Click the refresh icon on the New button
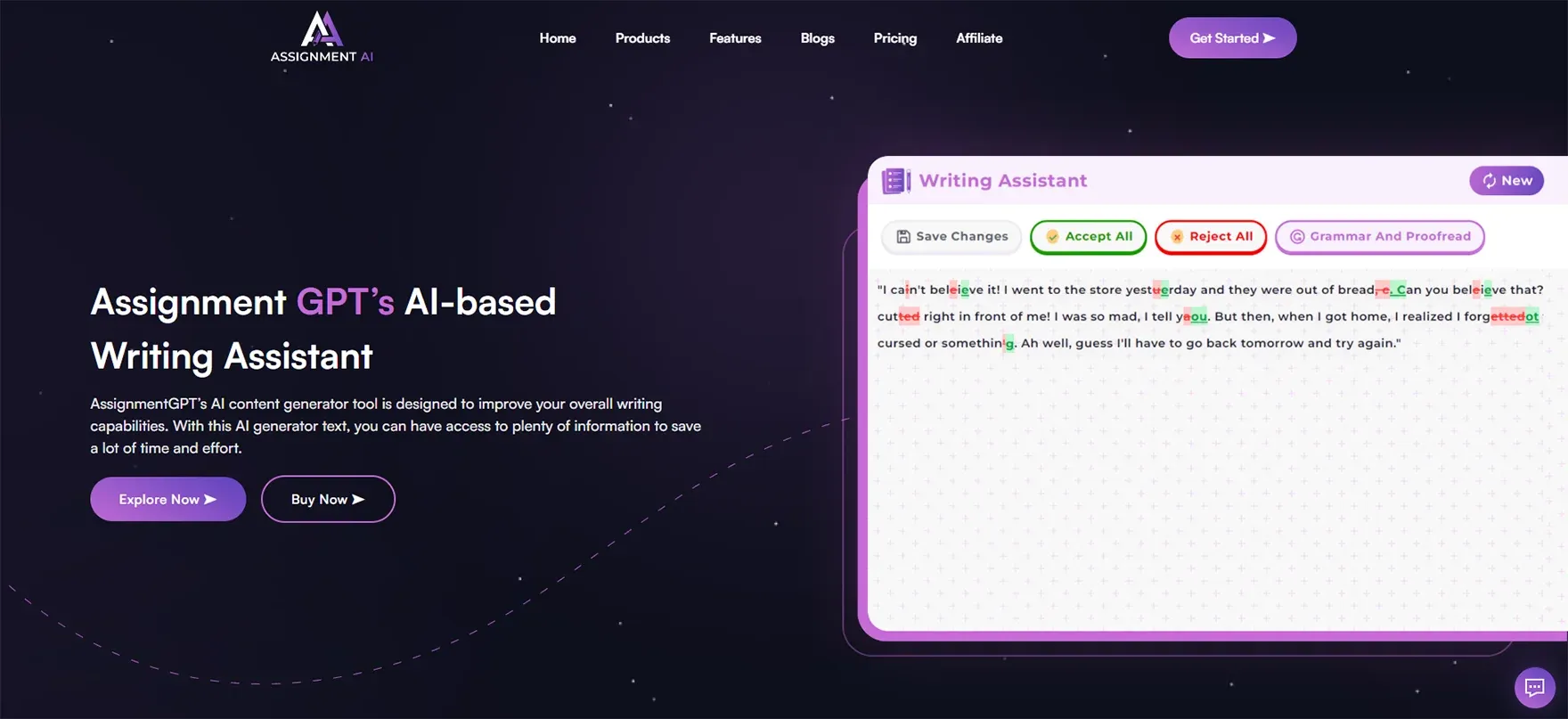The image size is (1568, 719). pos(1489,181)
